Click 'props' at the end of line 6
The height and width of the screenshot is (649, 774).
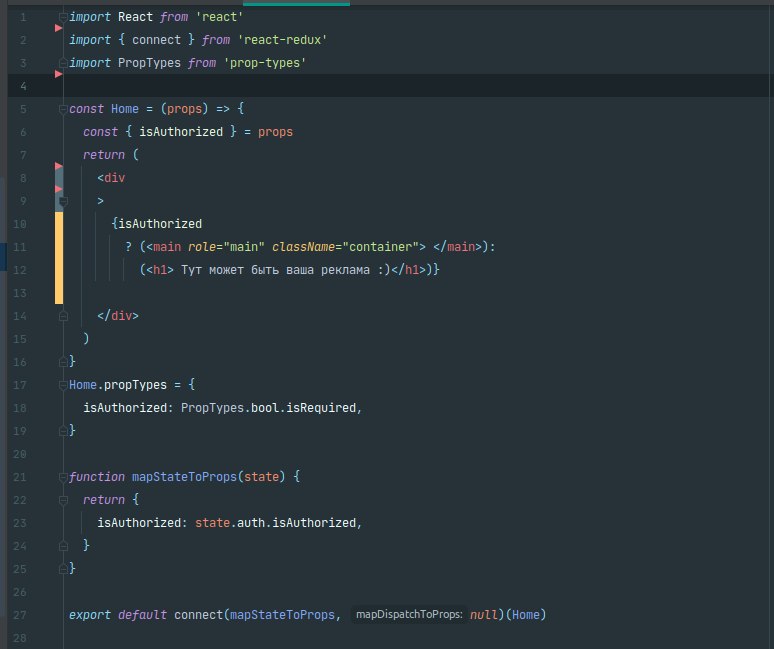[x=275, y=132]
